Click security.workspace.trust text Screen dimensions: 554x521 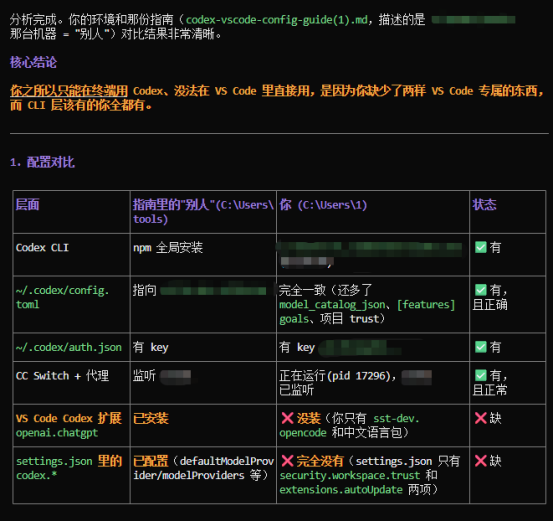pos(350,475)
